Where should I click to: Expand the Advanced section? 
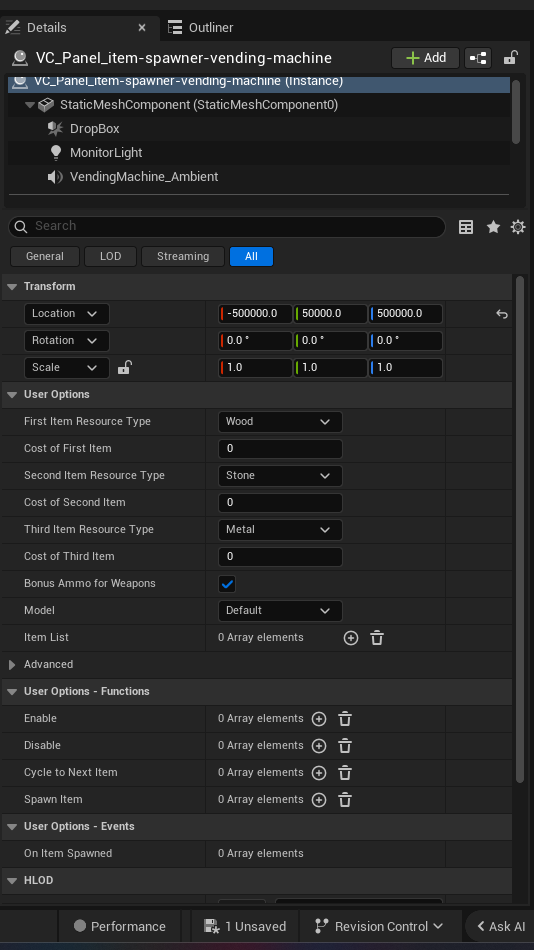pyautogui.click(x=12, y=665)
